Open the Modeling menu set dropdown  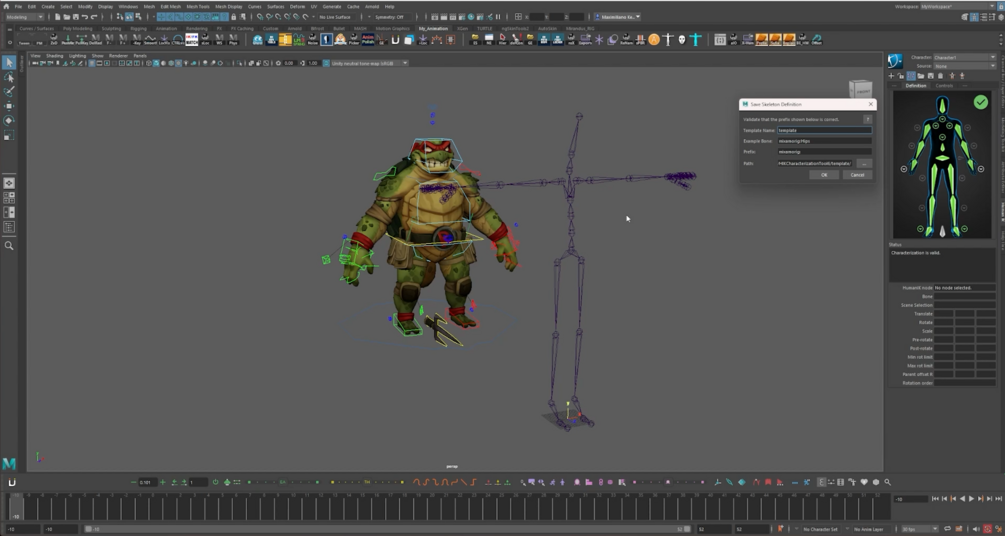coord(25,17)
